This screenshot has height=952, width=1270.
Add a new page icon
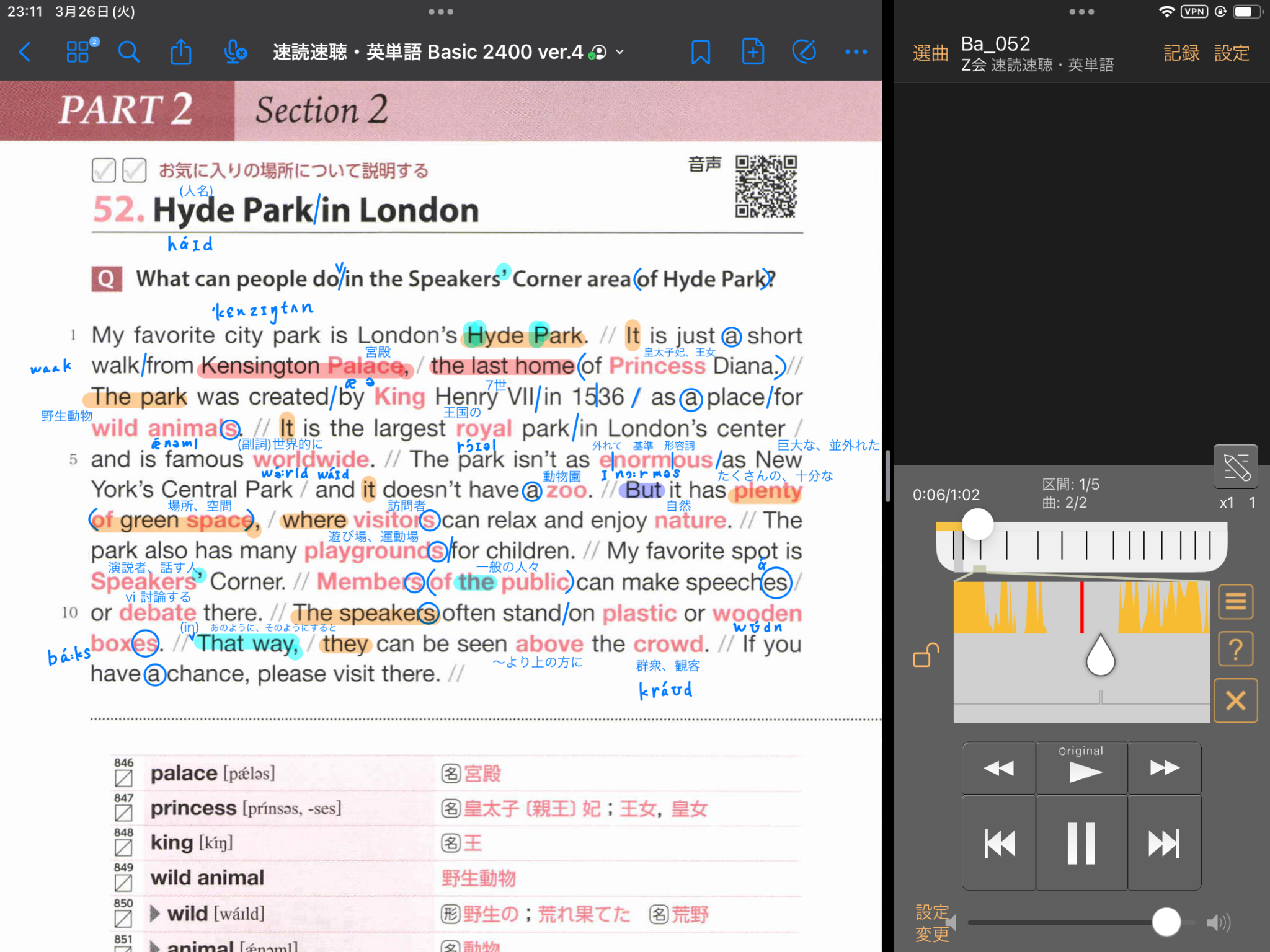coord(753,52)
